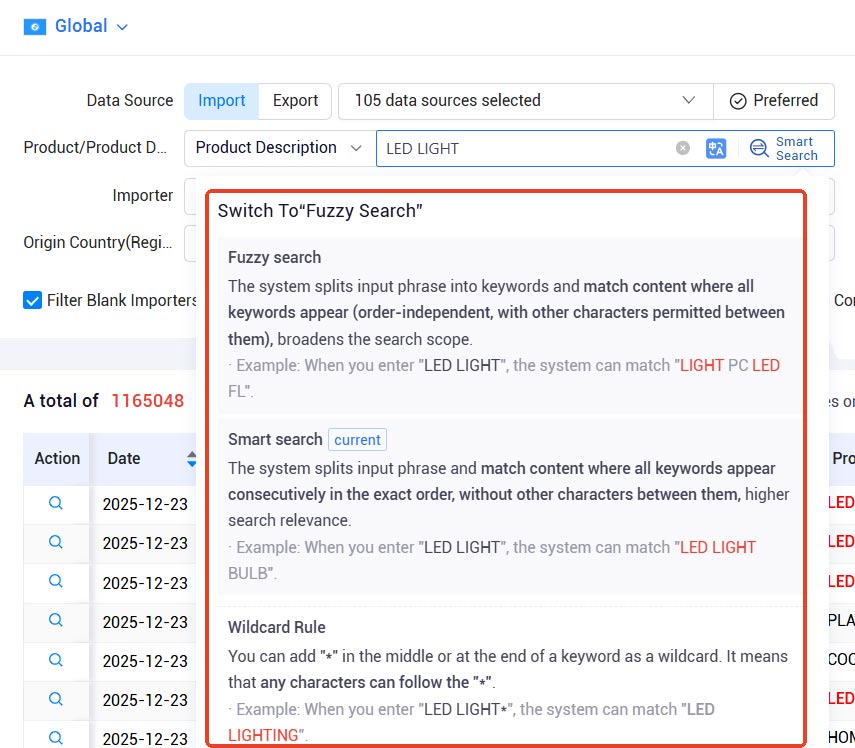Select the Smart search current option

tap(509, 506)
